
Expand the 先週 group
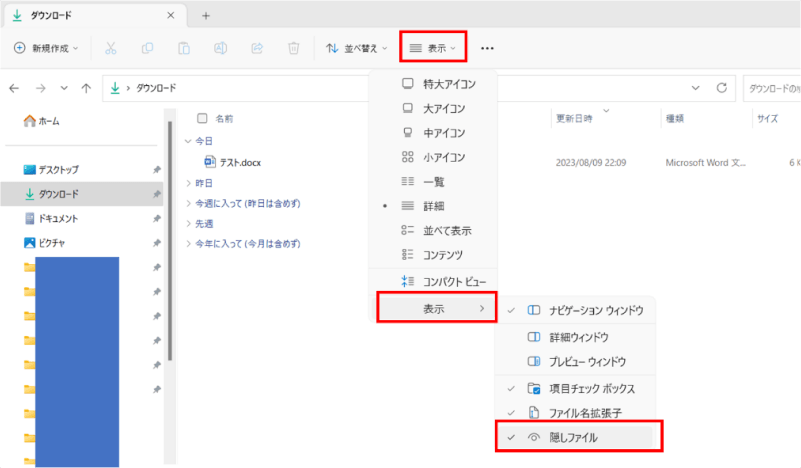coord(188,224)
